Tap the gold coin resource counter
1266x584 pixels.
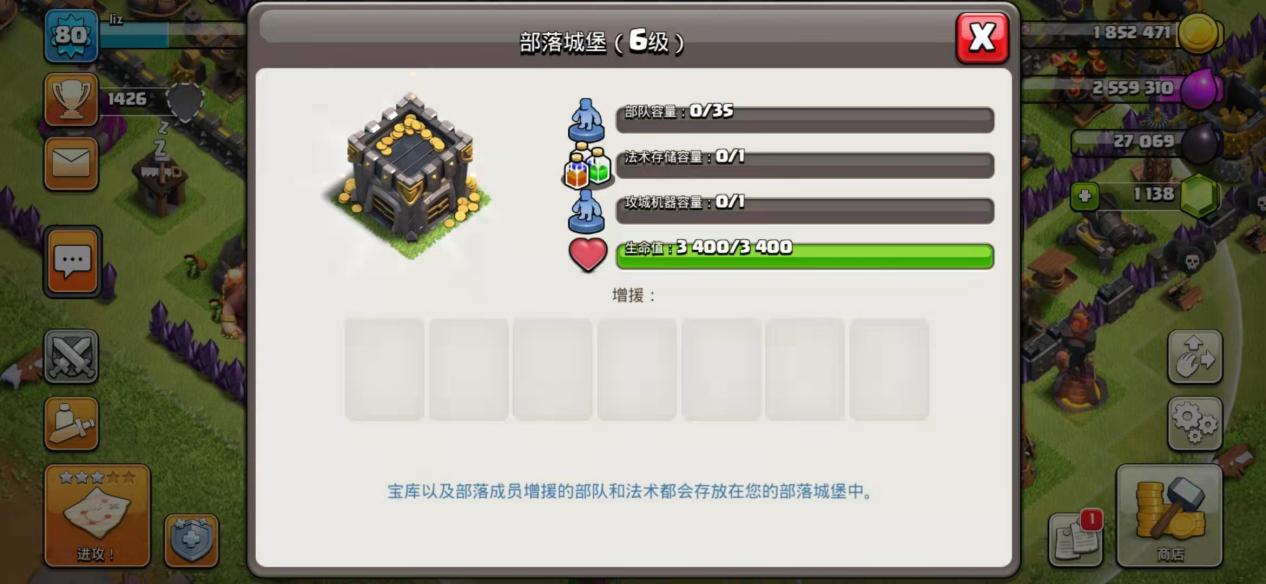(1140, 33)
